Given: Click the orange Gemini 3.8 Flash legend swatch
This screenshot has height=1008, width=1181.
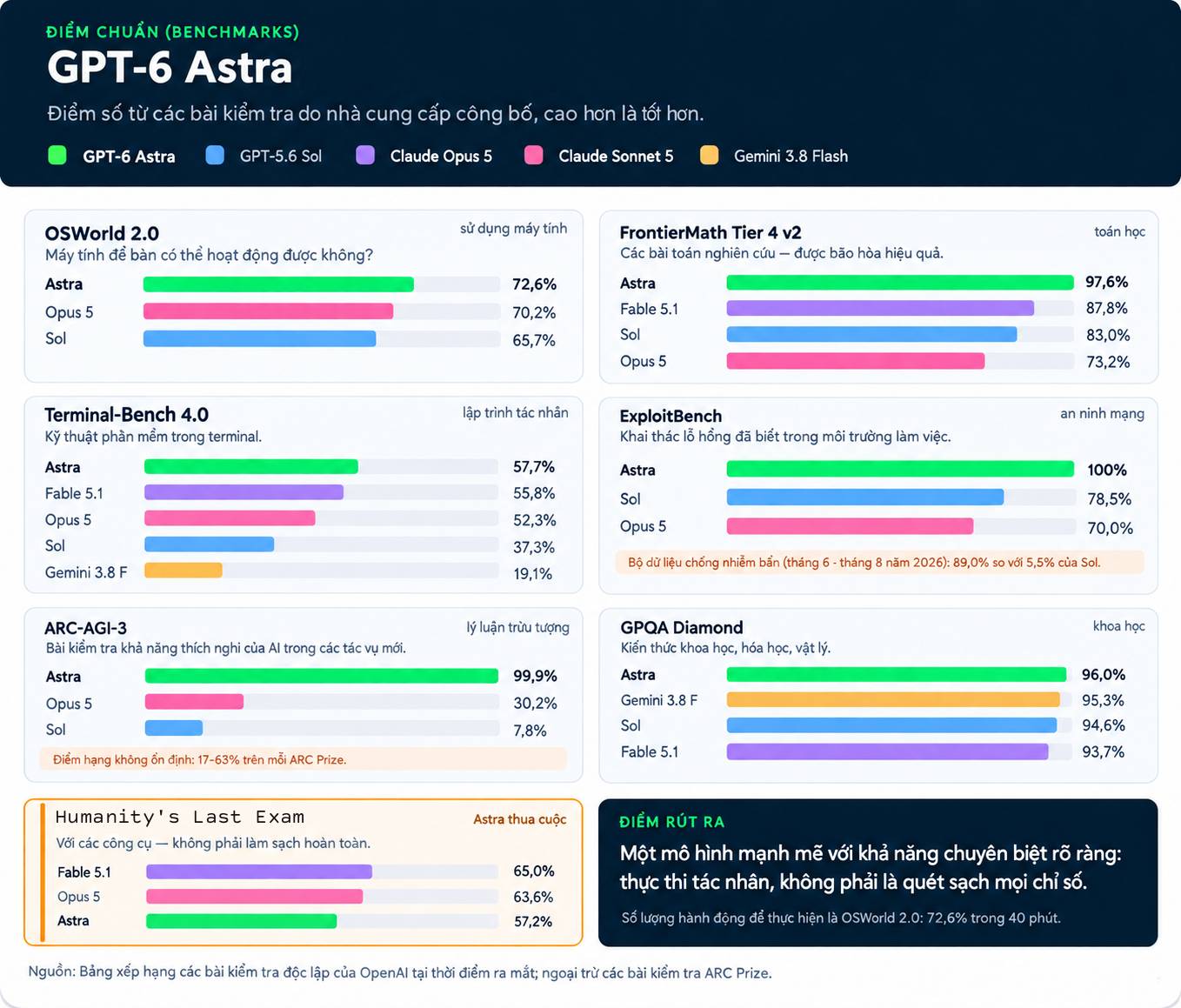Looking at the screenshot, I should coord(710,156).
